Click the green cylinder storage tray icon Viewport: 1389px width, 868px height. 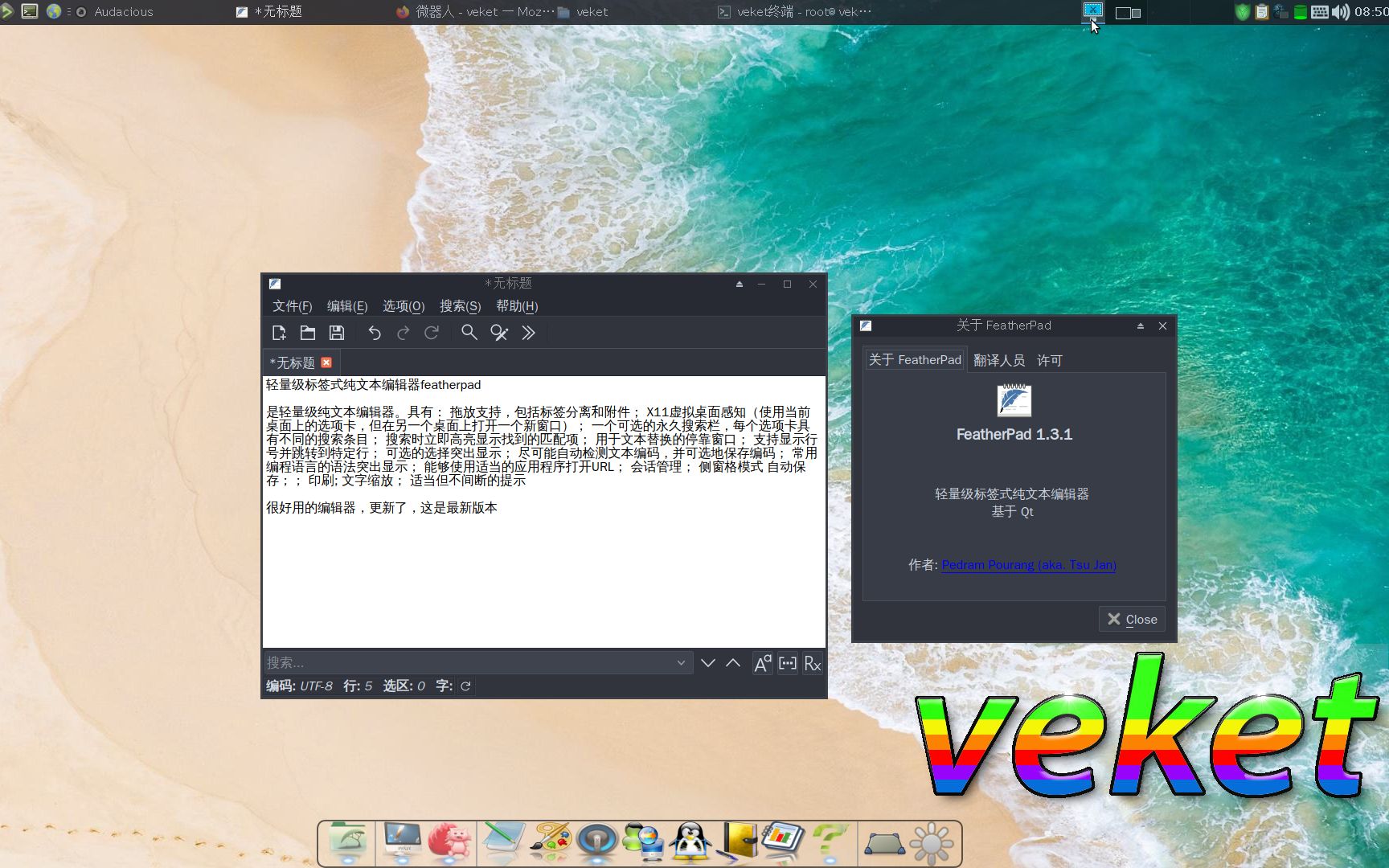[1300, 12]
